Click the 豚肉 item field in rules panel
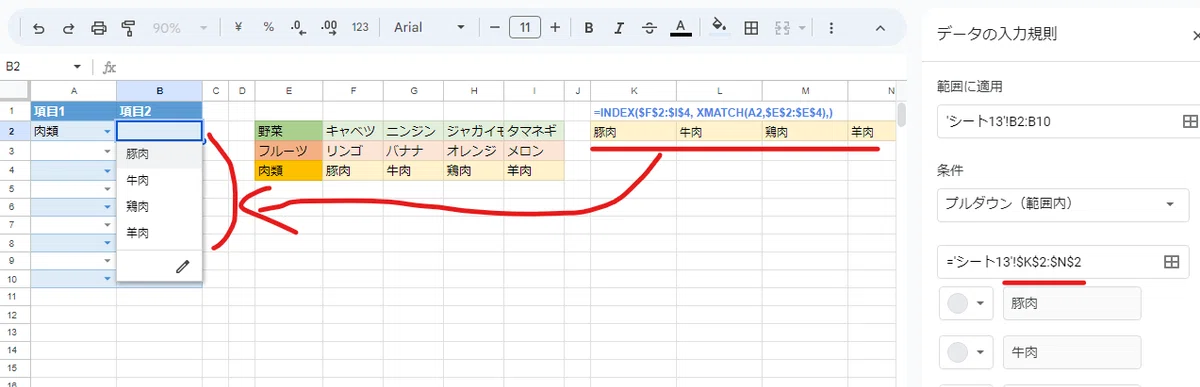 click(x=1072, y=303)
